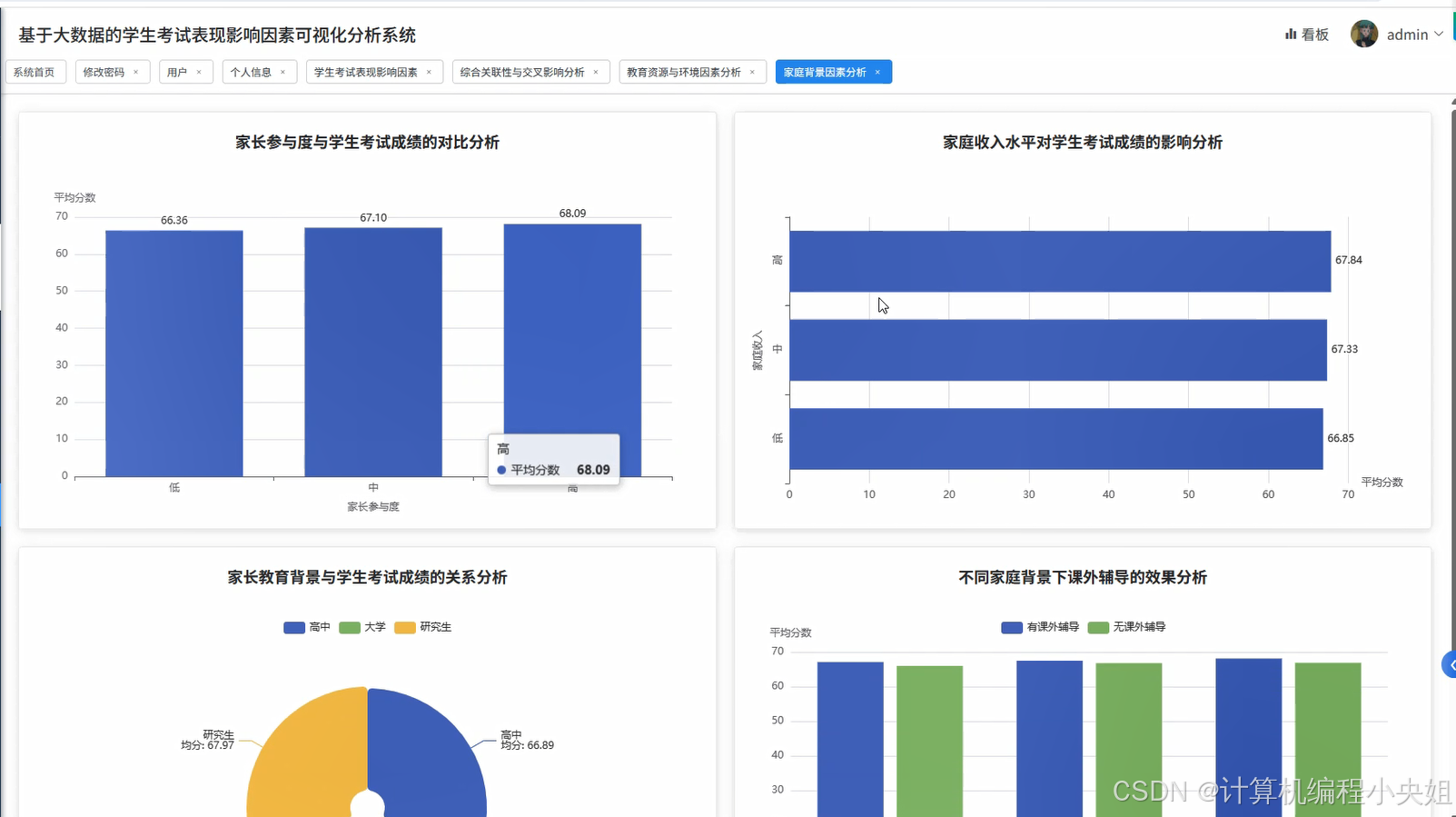Click the 高 family income horizontal bar
Screen dimensions: 1456x817
(1060, 261)
